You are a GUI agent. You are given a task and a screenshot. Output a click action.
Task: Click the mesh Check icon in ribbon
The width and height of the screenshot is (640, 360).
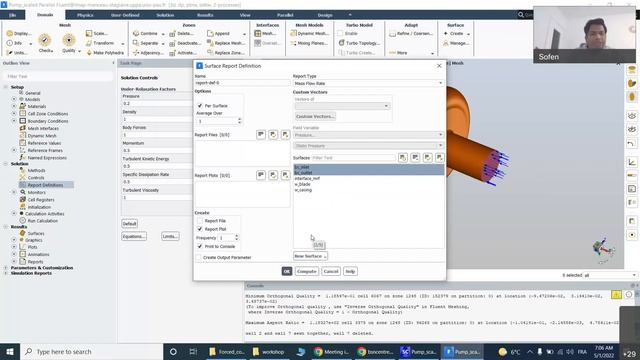tap(45, 40)
